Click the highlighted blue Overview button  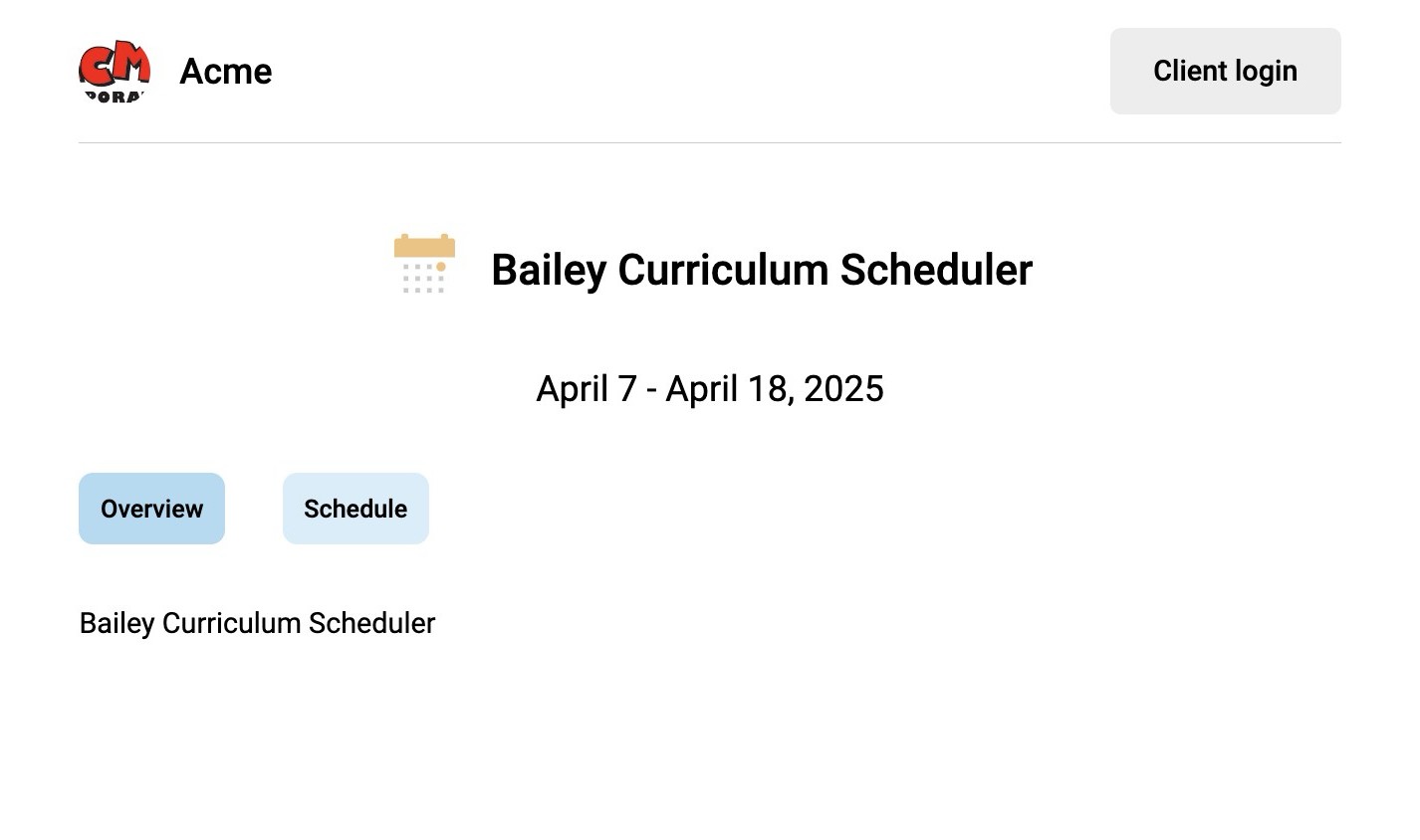tap(151, 509)
